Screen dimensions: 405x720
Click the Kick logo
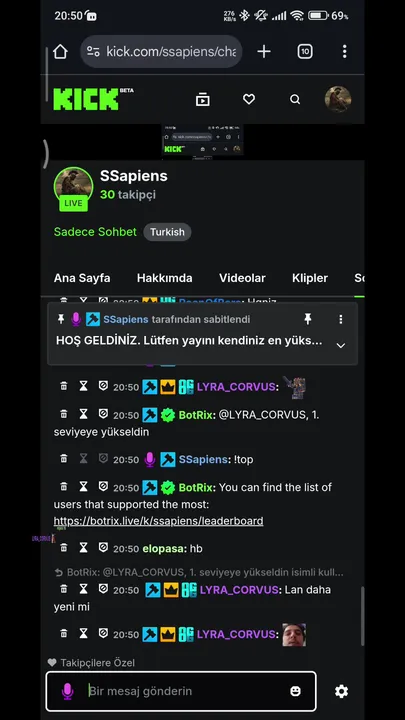click(93, 99)
